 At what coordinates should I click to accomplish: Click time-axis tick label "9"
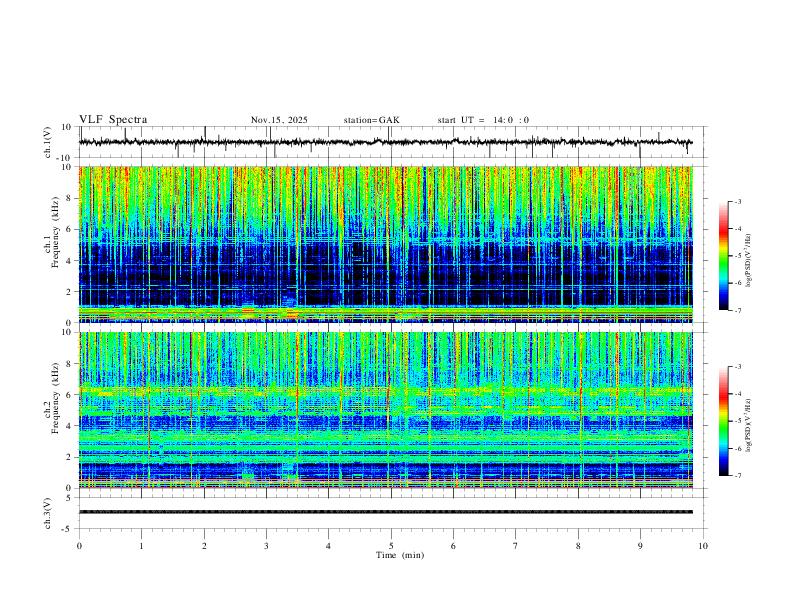(640, 546)
